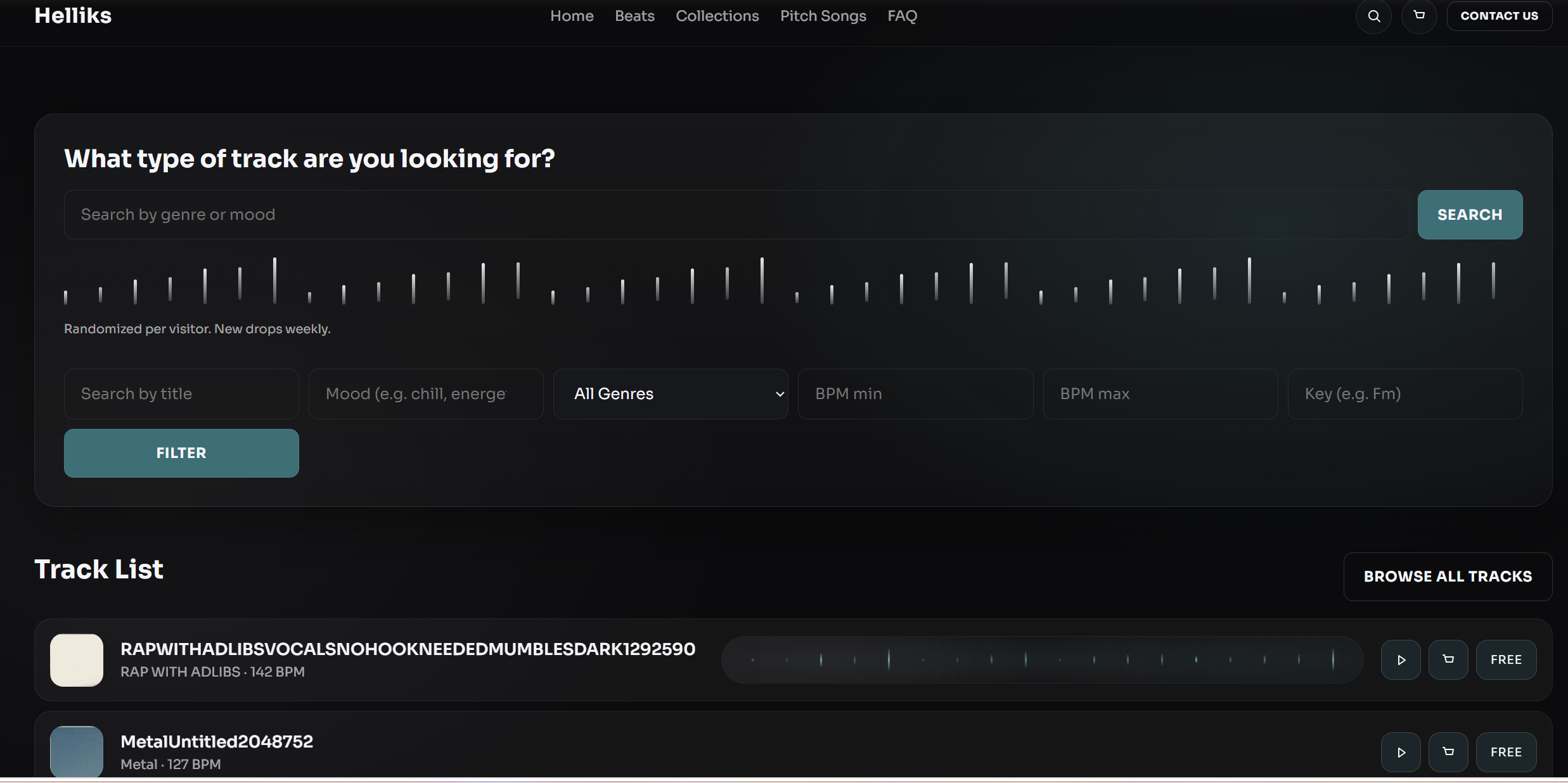This screenshot has width=1568, height=783.
Task: Seek within the RAPWITHADLIBS track waveform
Action: click(x=1042, y=659)
